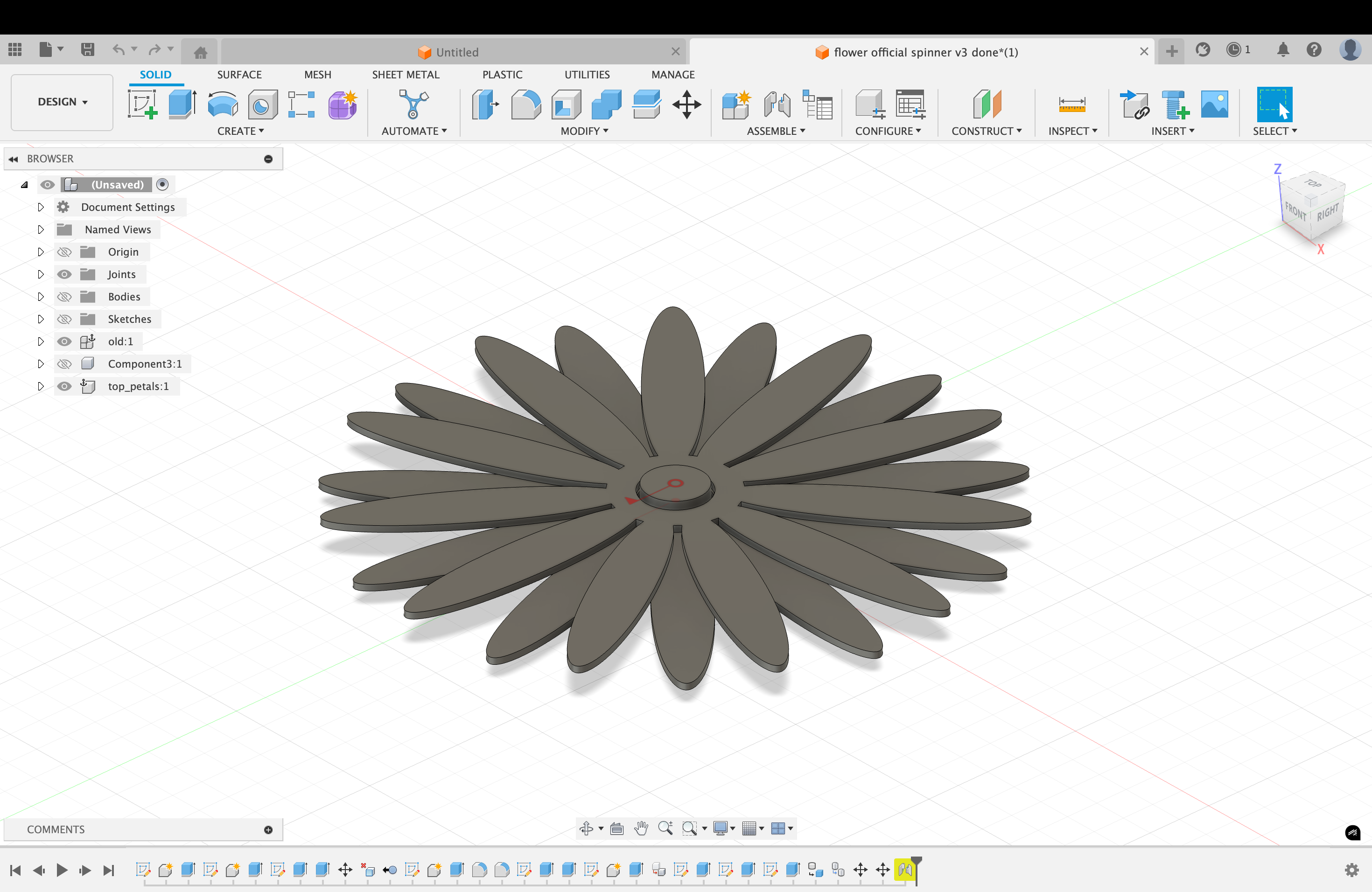Select the Create Sketch tool
1372x892 pixels.
click(142, 105)
